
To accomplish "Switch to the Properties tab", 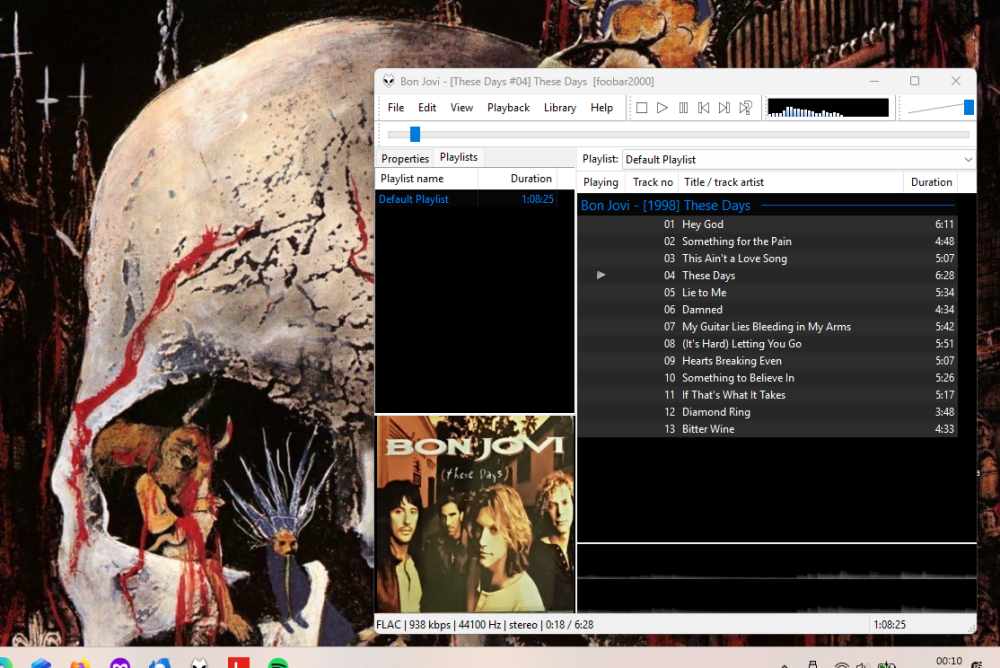I will tap(405, 159).
